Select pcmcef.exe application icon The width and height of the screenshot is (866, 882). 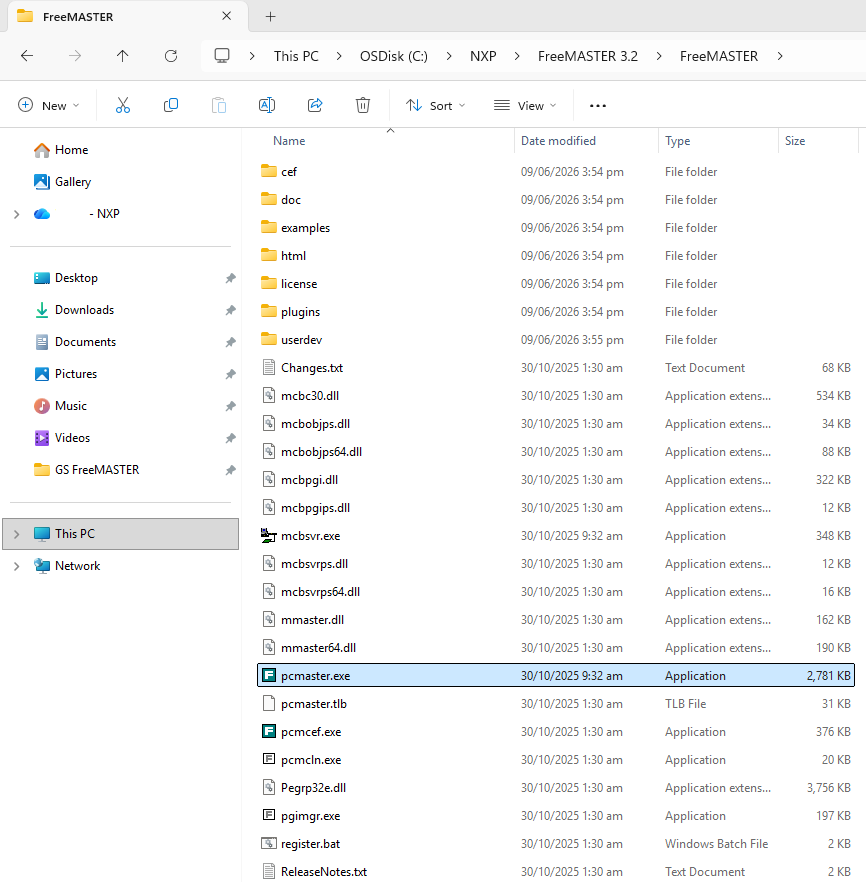269,732
